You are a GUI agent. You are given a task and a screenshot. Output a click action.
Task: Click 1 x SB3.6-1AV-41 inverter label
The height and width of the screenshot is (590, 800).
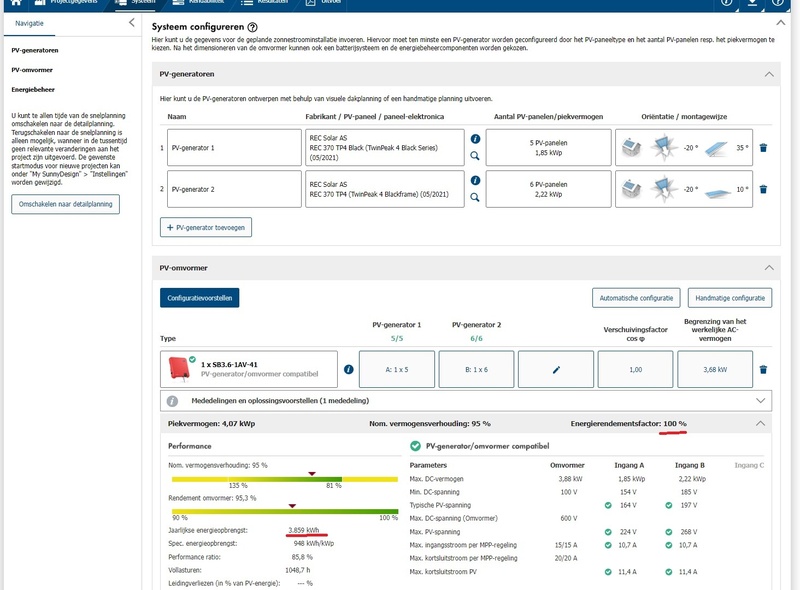click(x=229, y=364)
